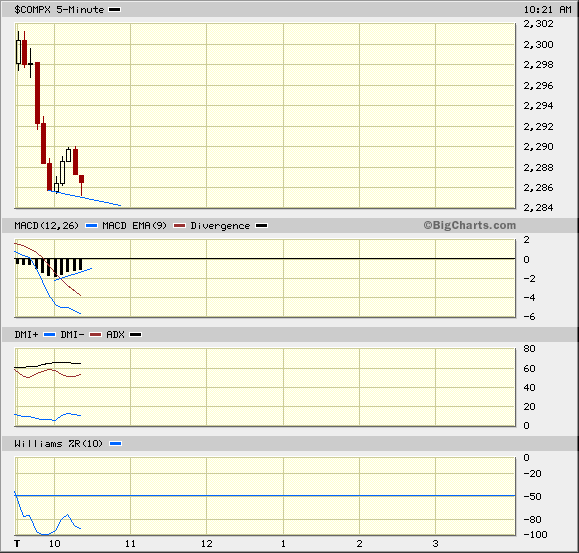This screenshot has height=553, width=579.
Task: Click the 11 hour label on time axis
Action: click(x=130, y=544)
